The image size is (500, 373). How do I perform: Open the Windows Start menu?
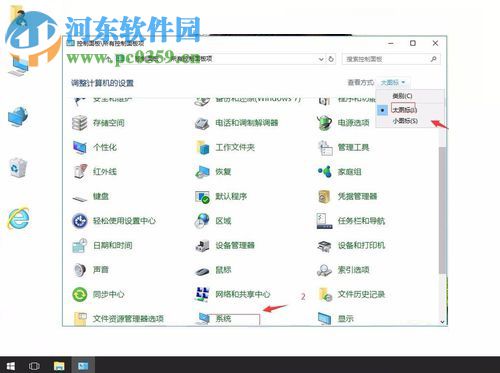click(11, 366)
